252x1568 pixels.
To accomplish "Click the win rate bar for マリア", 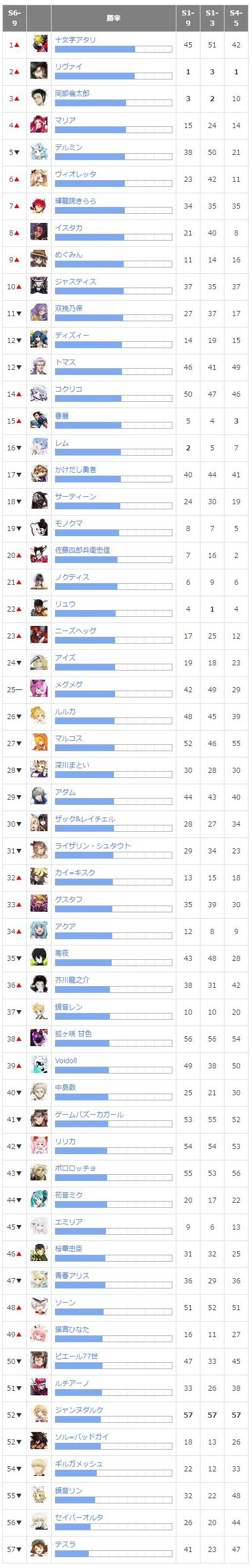I will click(x=113, y=130).
